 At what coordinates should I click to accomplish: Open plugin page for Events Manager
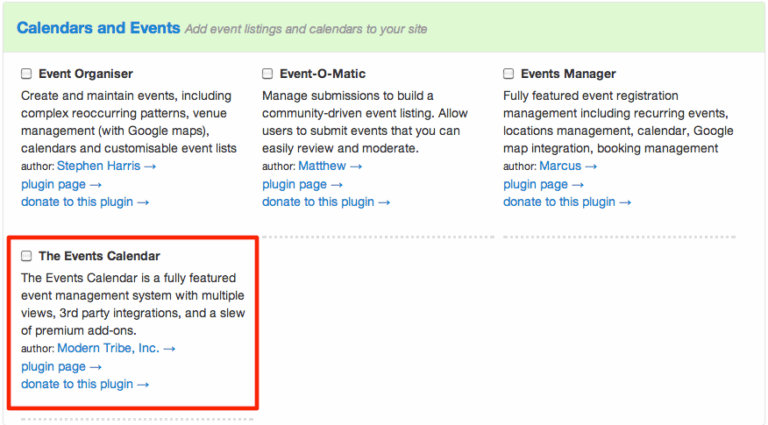tap(543, 185)
